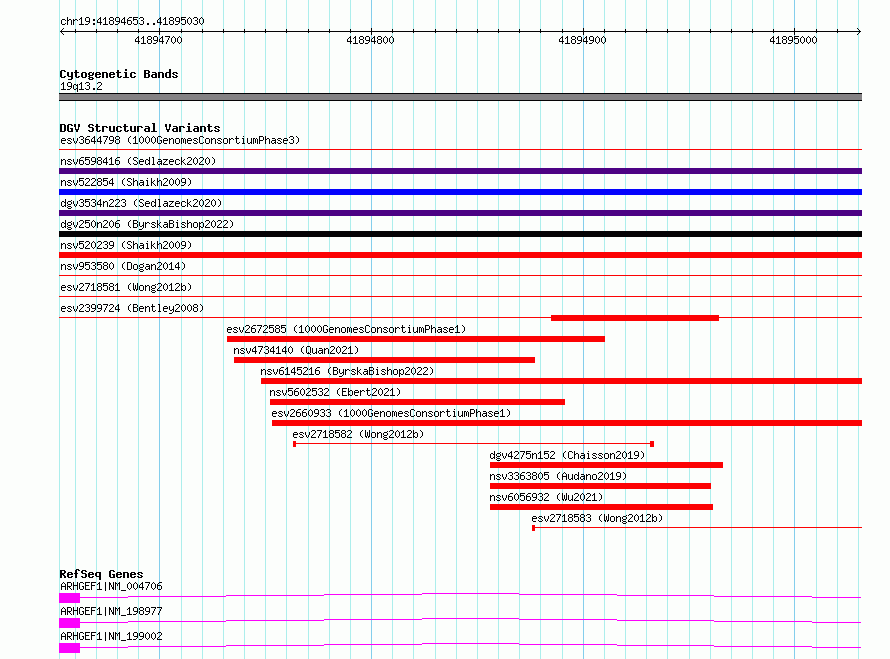Open the dgv3534n223 (Sedlazeck2020) label
The width and height of the screenshot is (890, 659).
tap(141, 203)
